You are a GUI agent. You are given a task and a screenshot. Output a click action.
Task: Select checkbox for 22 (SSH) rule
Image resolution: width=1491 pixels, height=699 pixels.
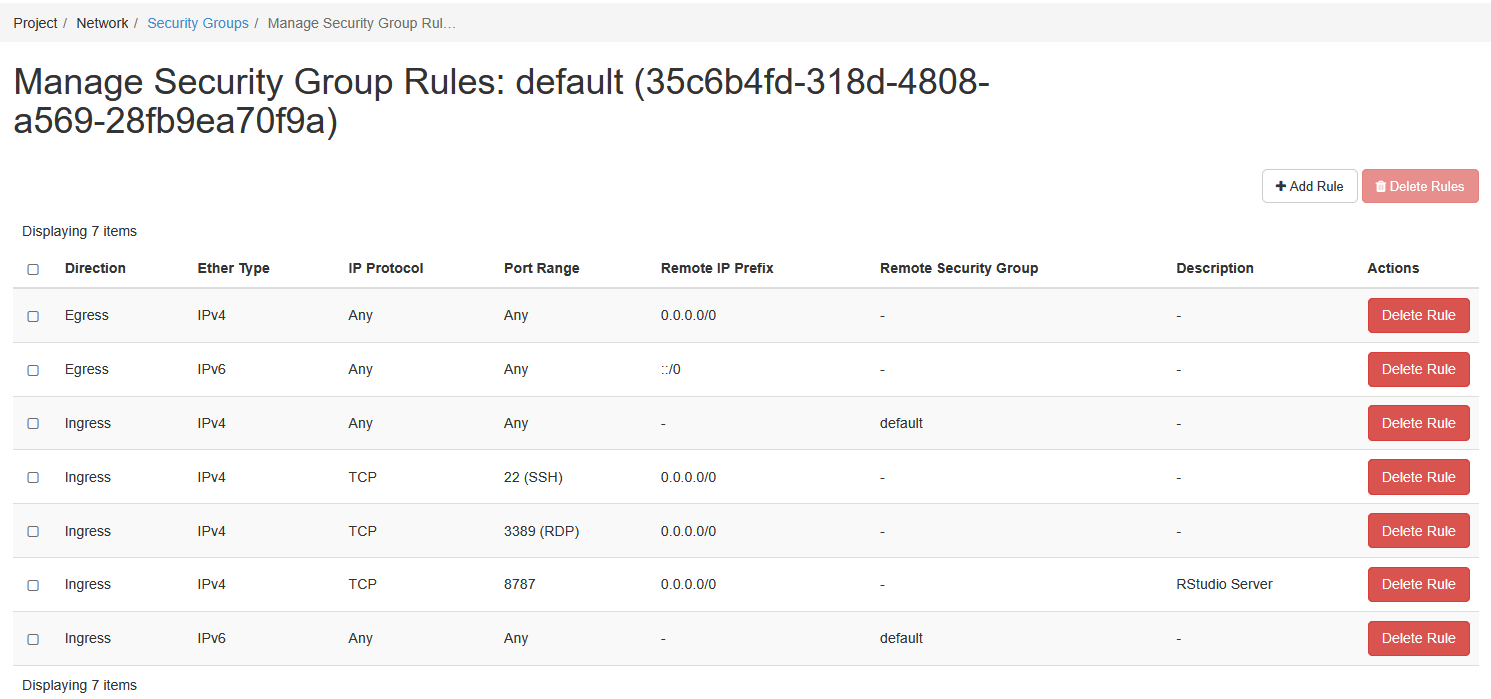tap(33, 478)
